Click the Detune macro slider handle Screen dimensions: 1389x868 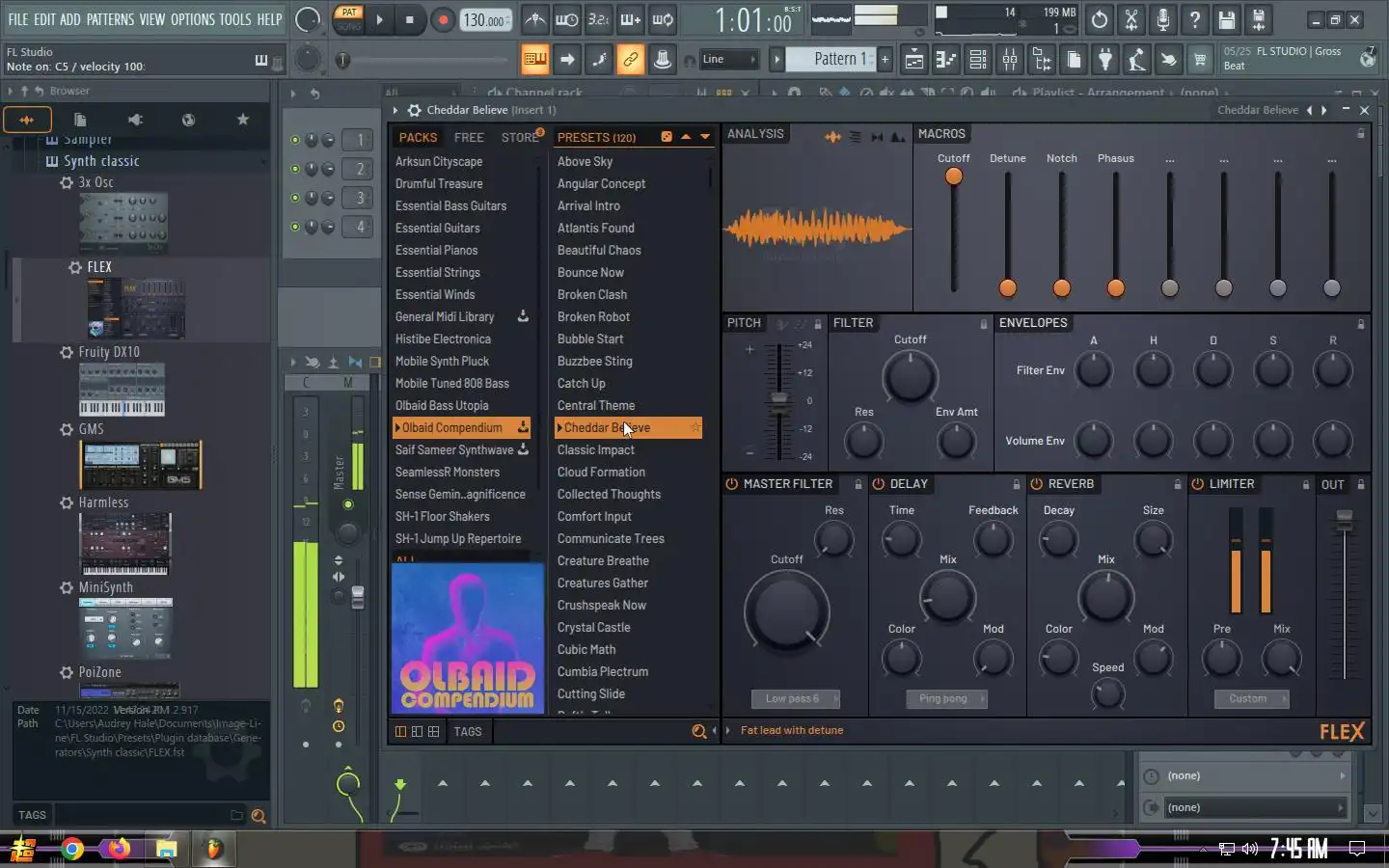1008,287
